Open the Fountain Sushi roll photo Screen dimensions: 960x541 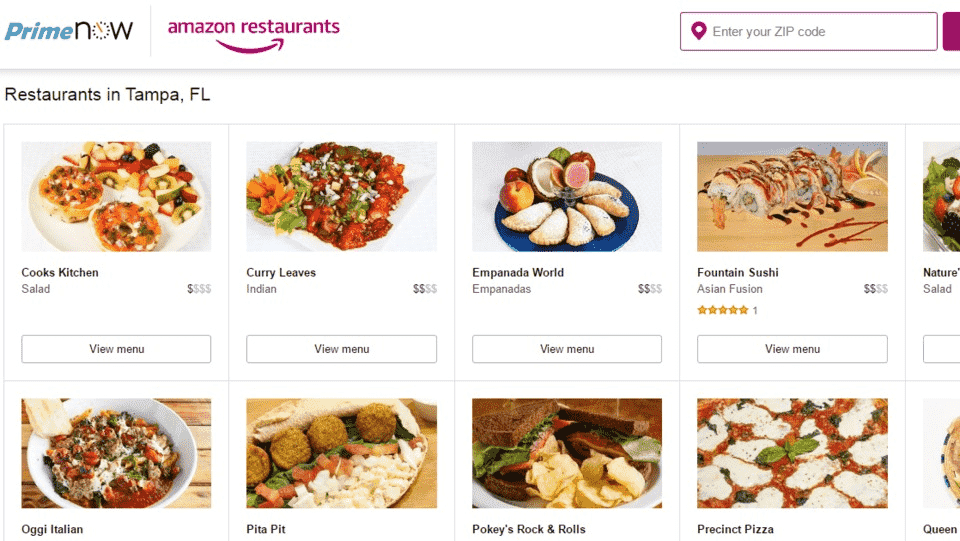pos(792,196)
